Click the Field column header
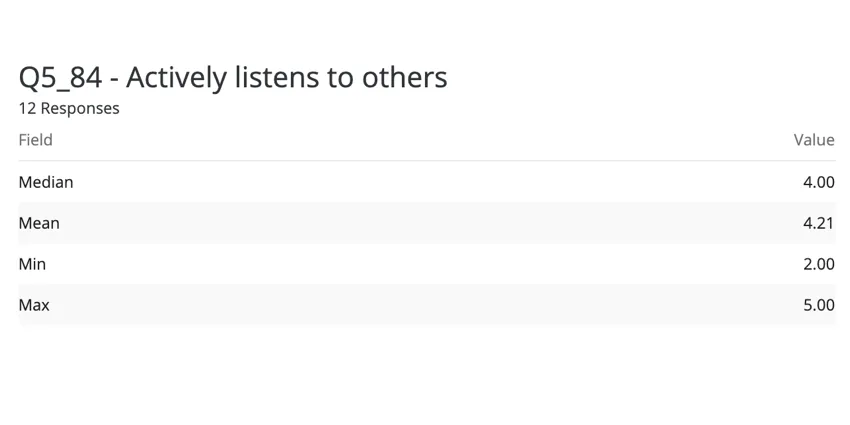 (x=35, y=140)
